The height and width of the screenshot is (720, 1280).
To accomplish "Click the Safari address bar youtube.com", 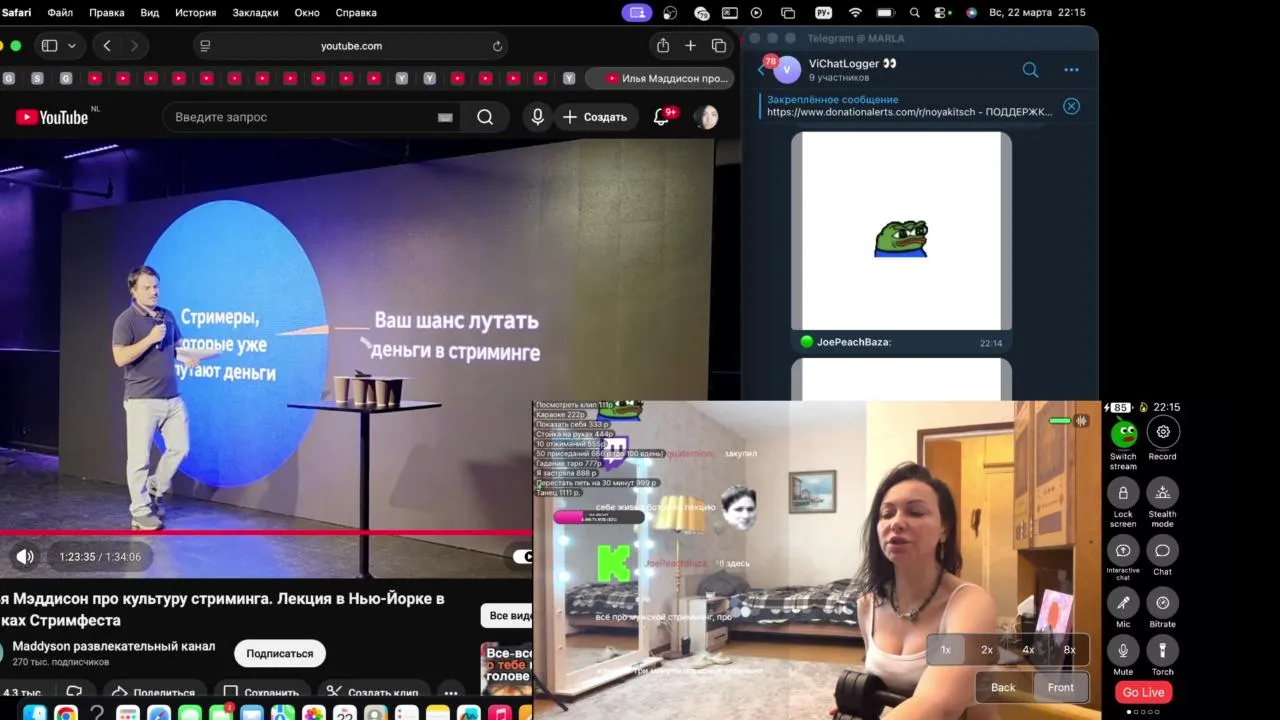I will (351, 46).
